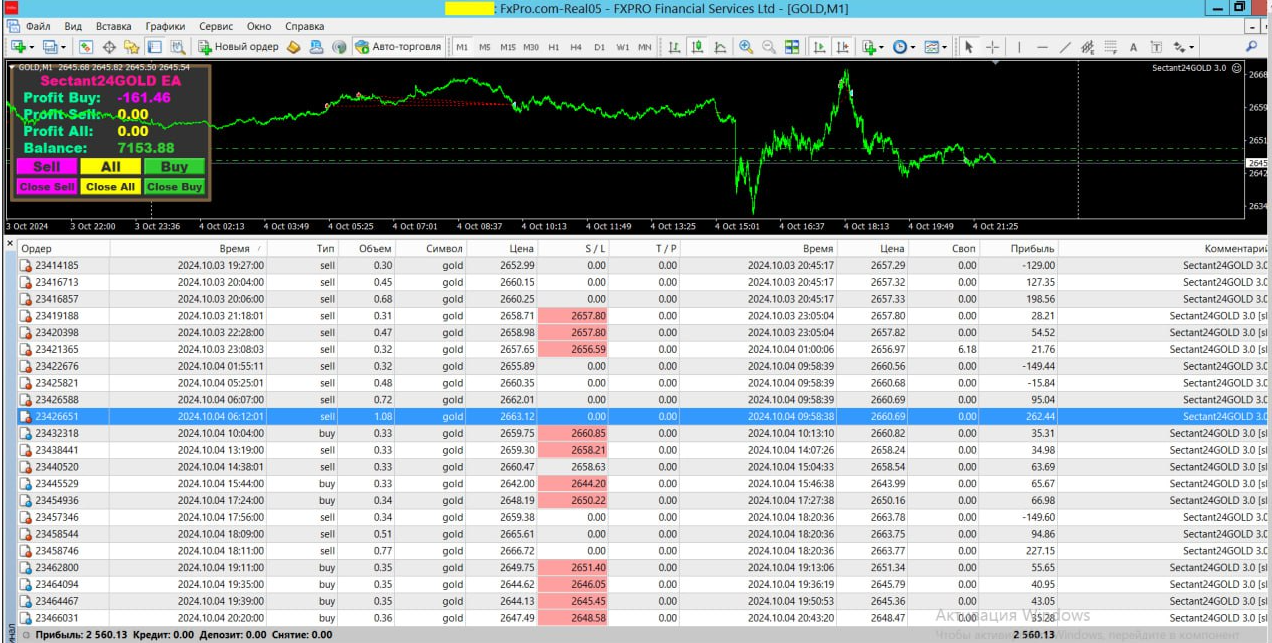
Task: Open the new chart dropdown arrow
Action: pos(32,47)
